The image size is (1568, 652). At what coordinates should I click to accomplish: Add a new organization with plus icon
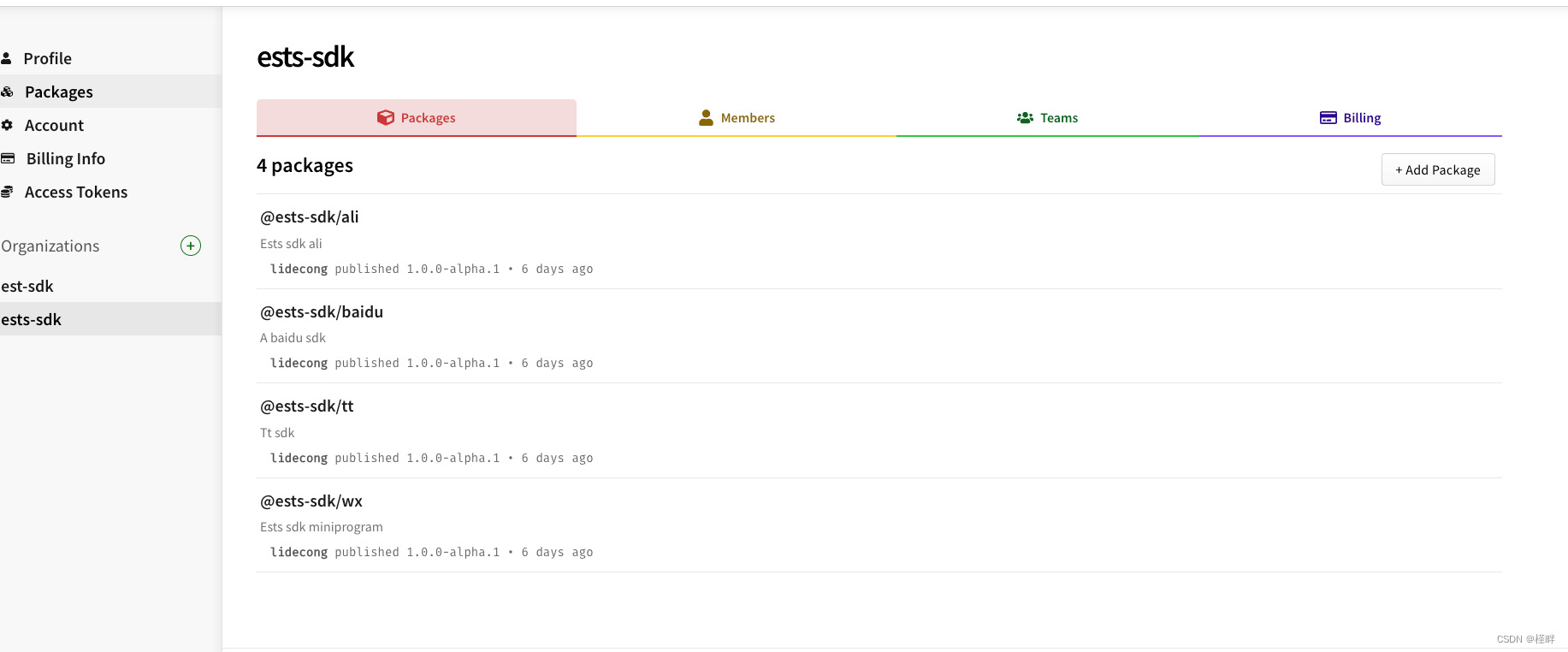191,246
